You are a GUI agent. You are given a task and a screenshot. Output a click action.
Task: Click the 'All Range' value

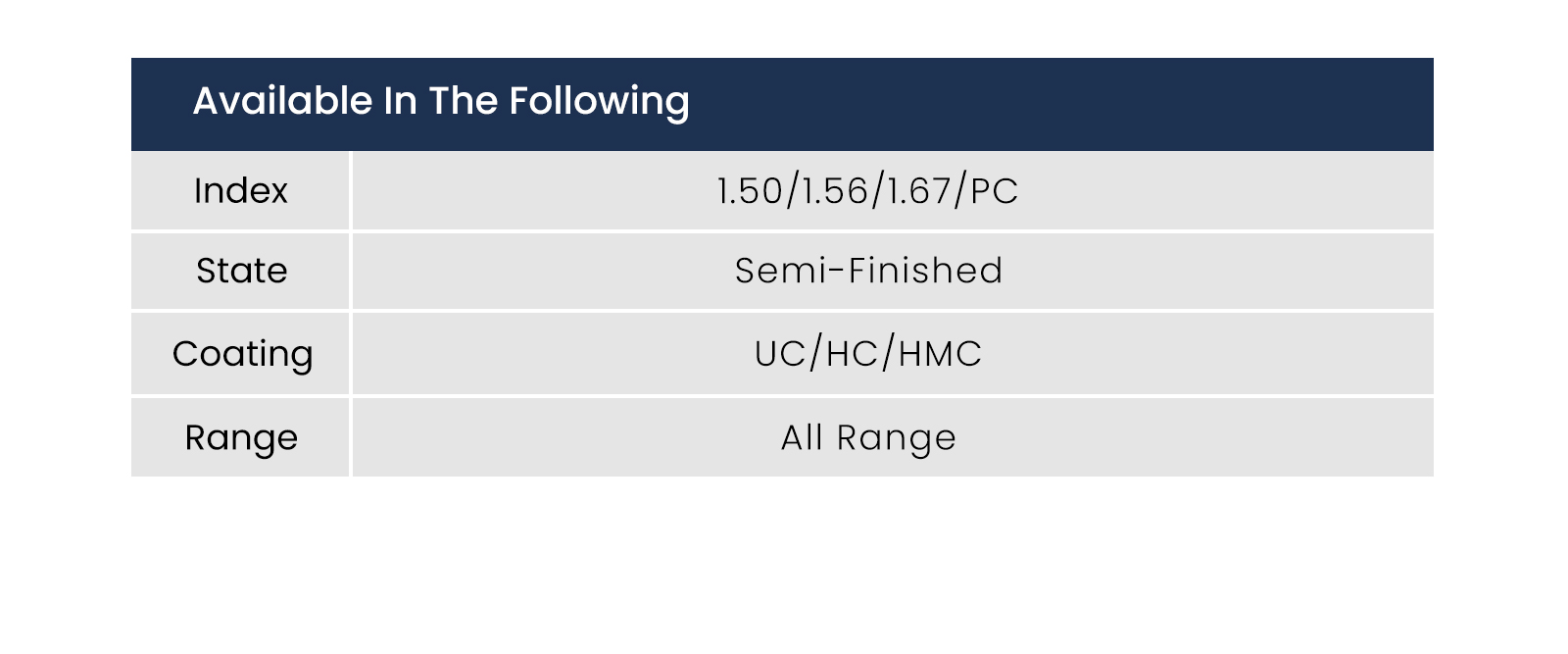868,438
